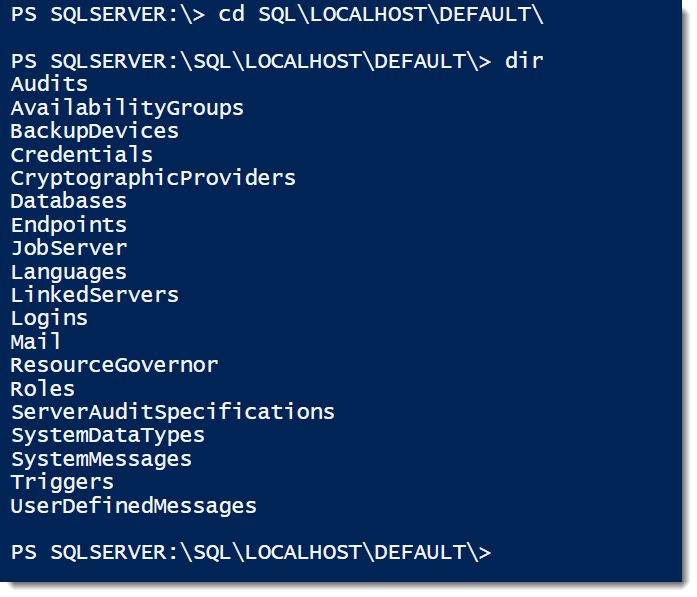The height and width of the screenshot is (597, 697).
Task: Click ServerAuditSpecifications text
Action: pos(173,412)
